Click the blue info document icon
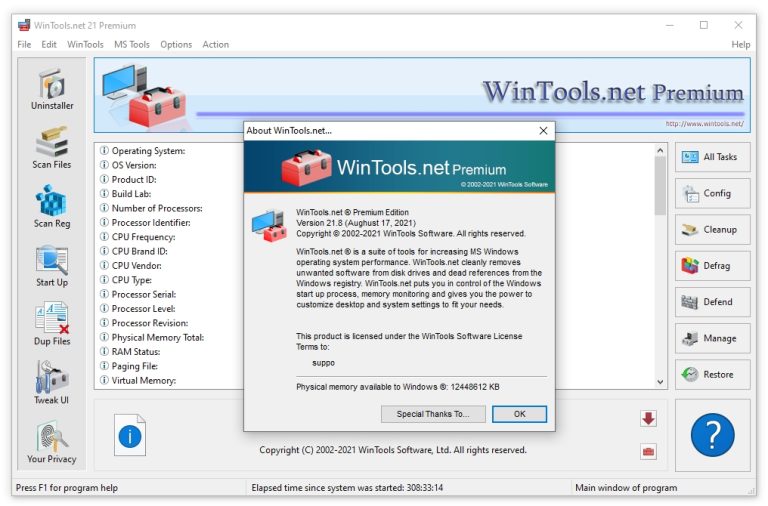Viewport: 768px width, 506px height. [130, 435]
